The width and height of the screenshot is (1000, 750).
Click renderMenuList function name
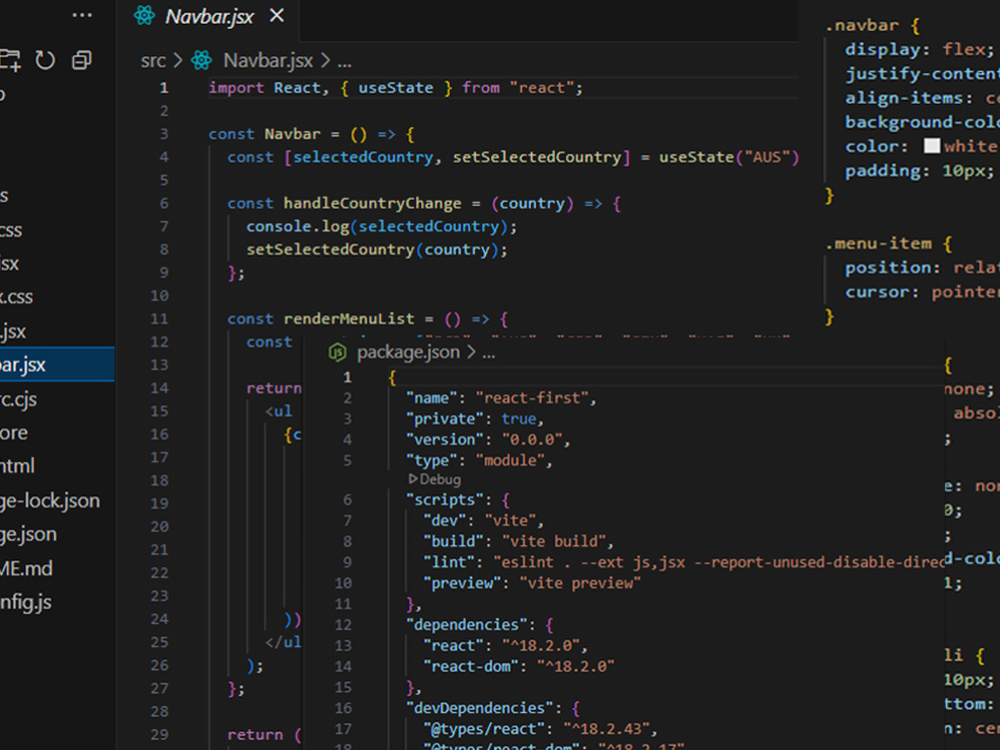(349, 319)
